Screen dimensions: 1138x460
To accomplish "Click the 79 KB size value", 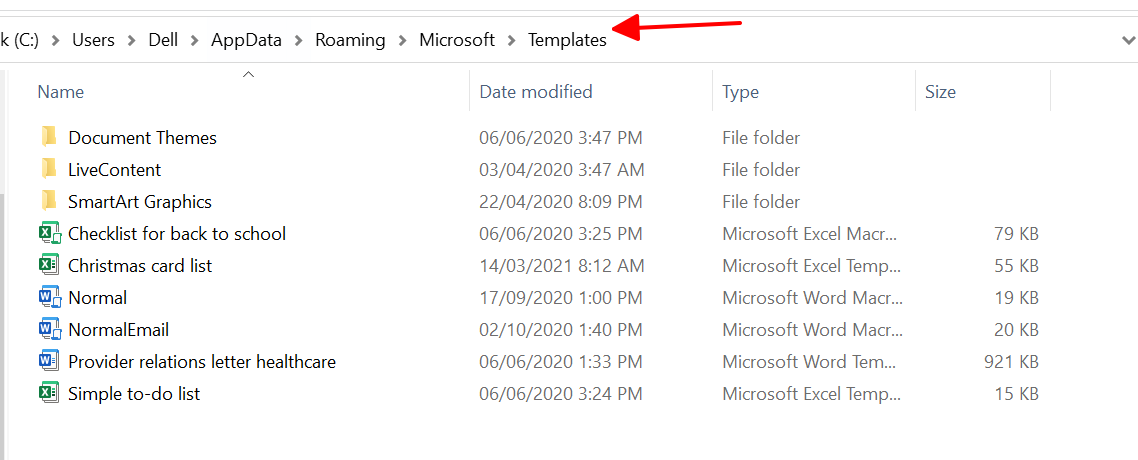I will pyautogui.click(x=1016, y=234).
